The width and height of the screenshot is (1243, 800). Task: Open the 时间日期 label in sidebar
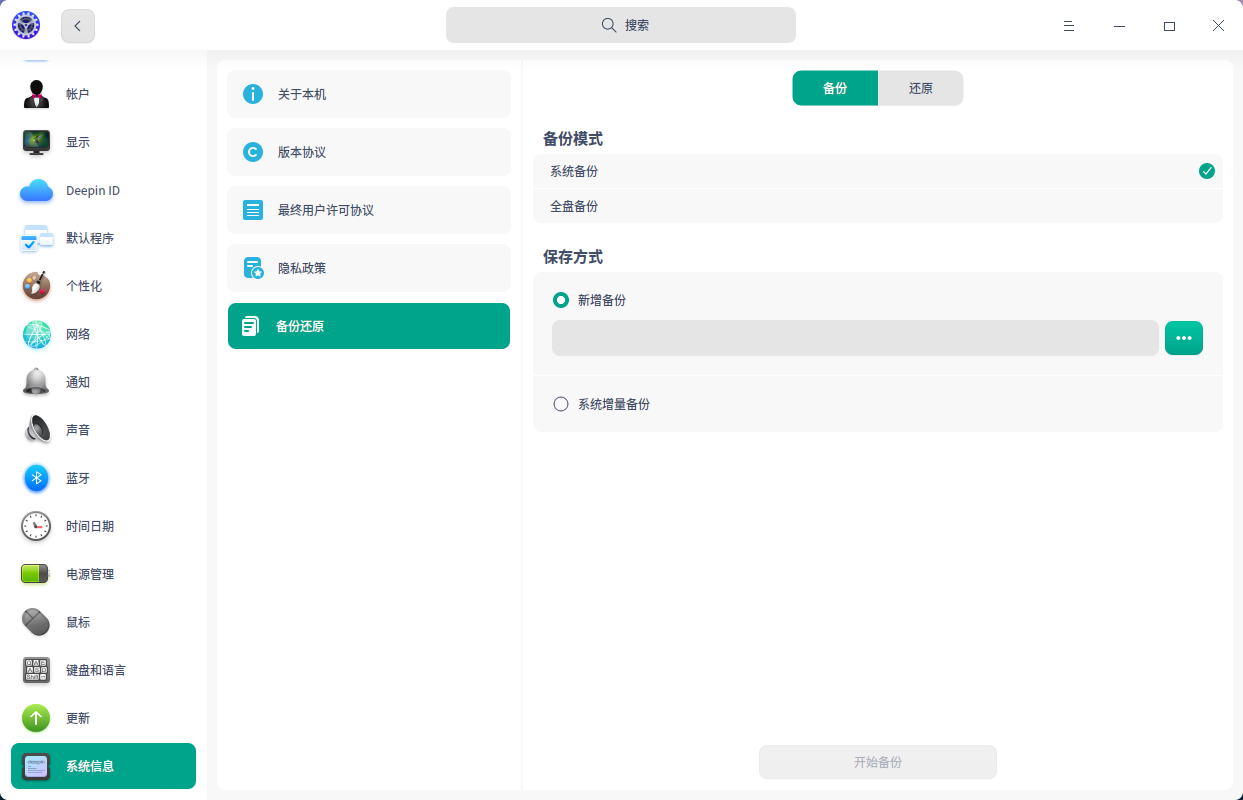coord(90,526)
